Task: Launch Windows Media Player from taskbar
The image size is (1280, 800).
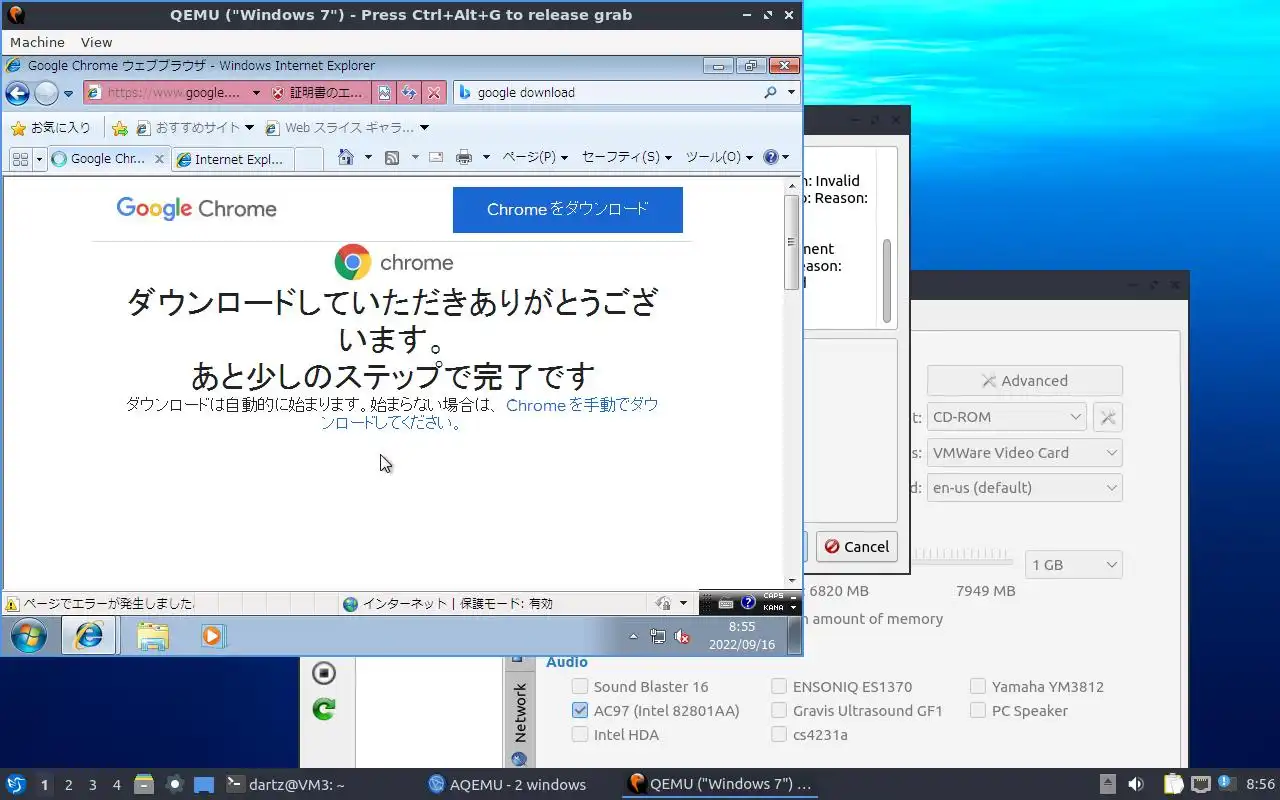Action: pyautogui.click(x=213, y=635)
